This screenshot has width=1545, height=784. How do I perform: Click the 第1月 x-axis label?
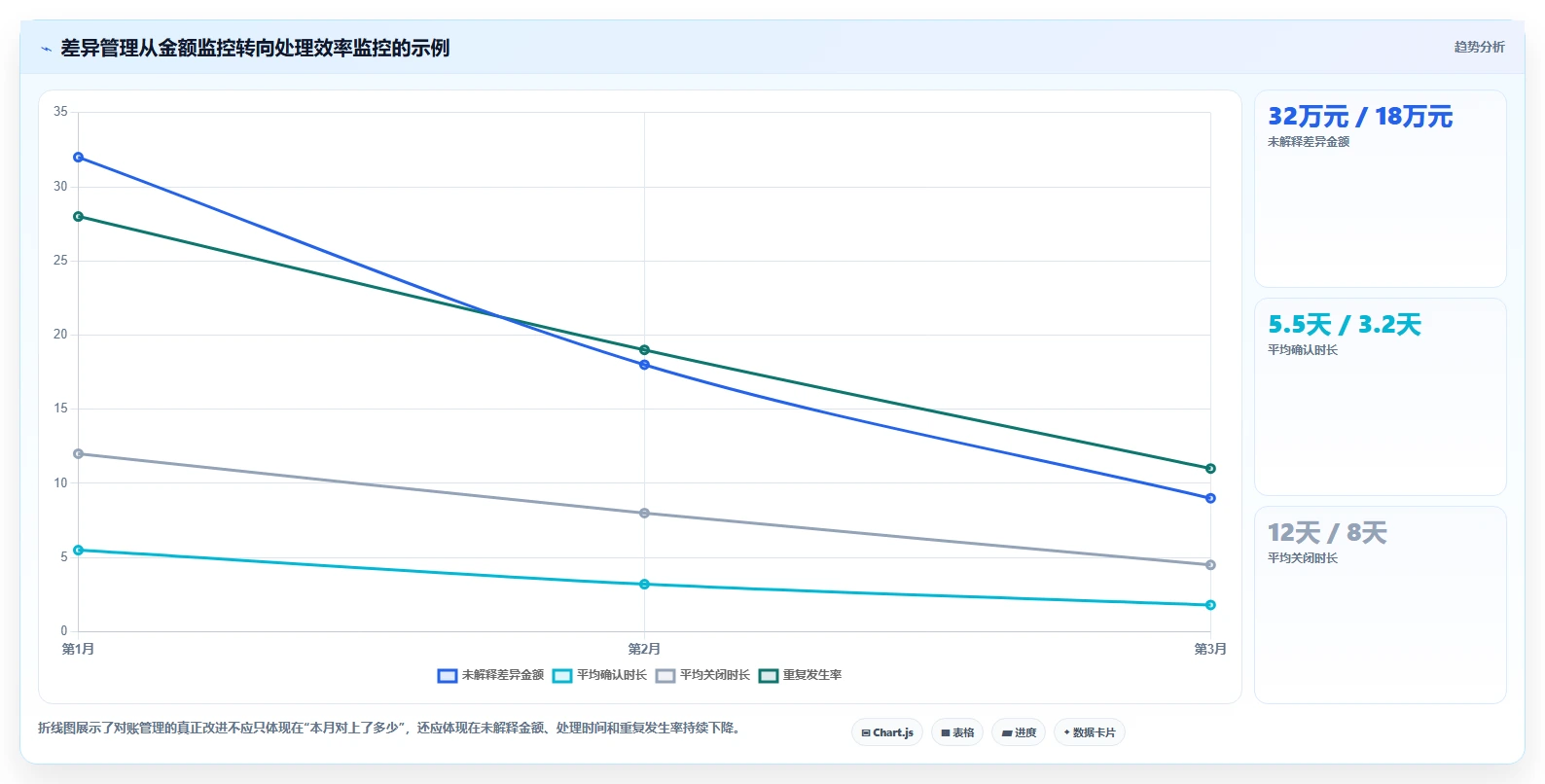tap(78, 649)
